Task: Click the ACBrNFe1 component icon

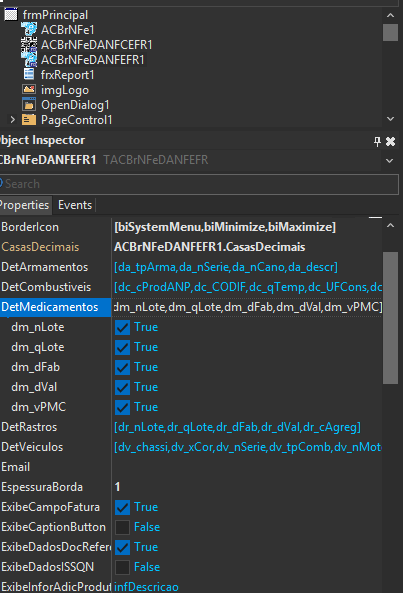Action: tap(29, 29)
